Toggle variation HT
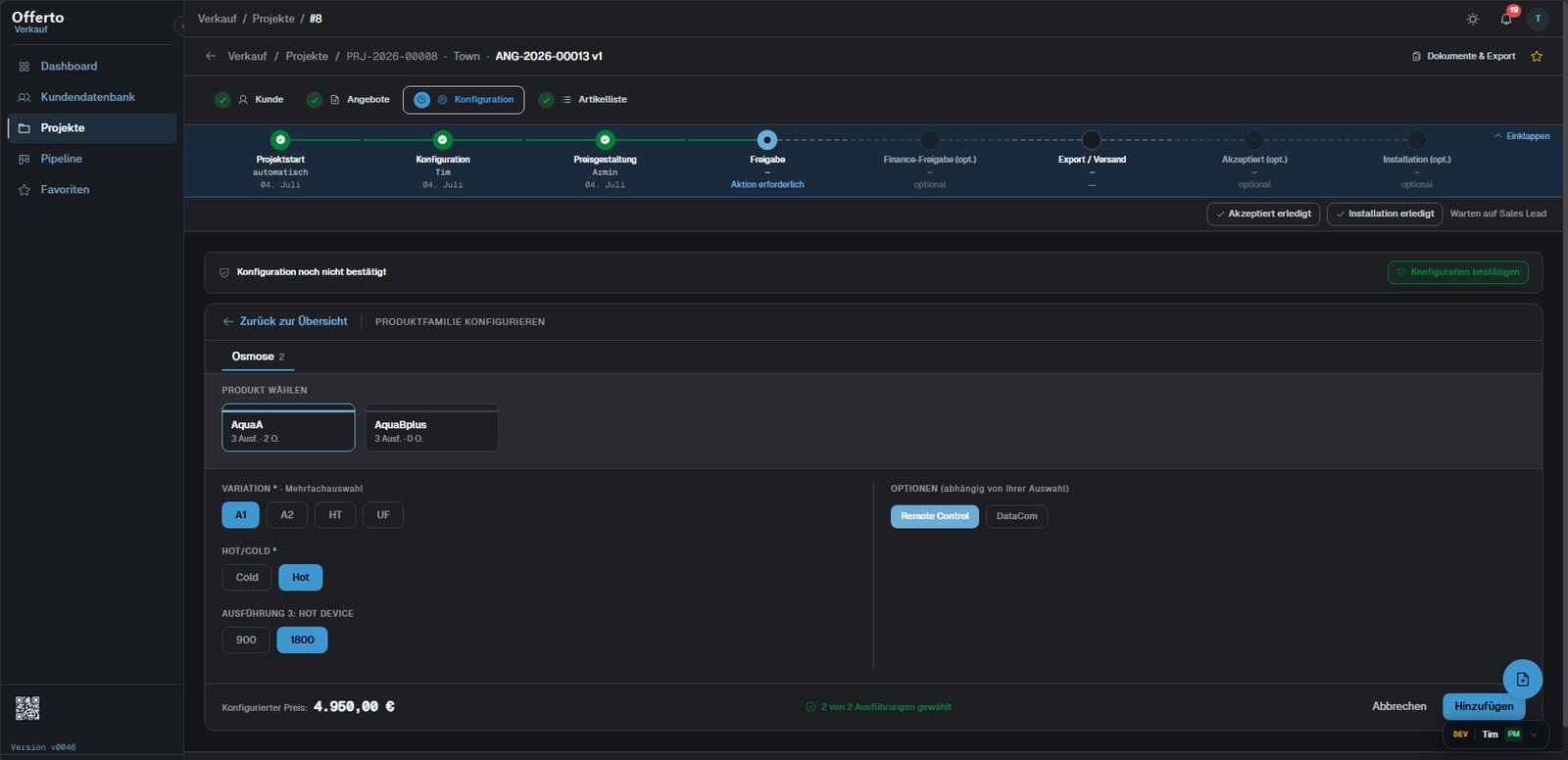Screen dimensions: 1568x760 pyautogui.click(x=335, y=515)
